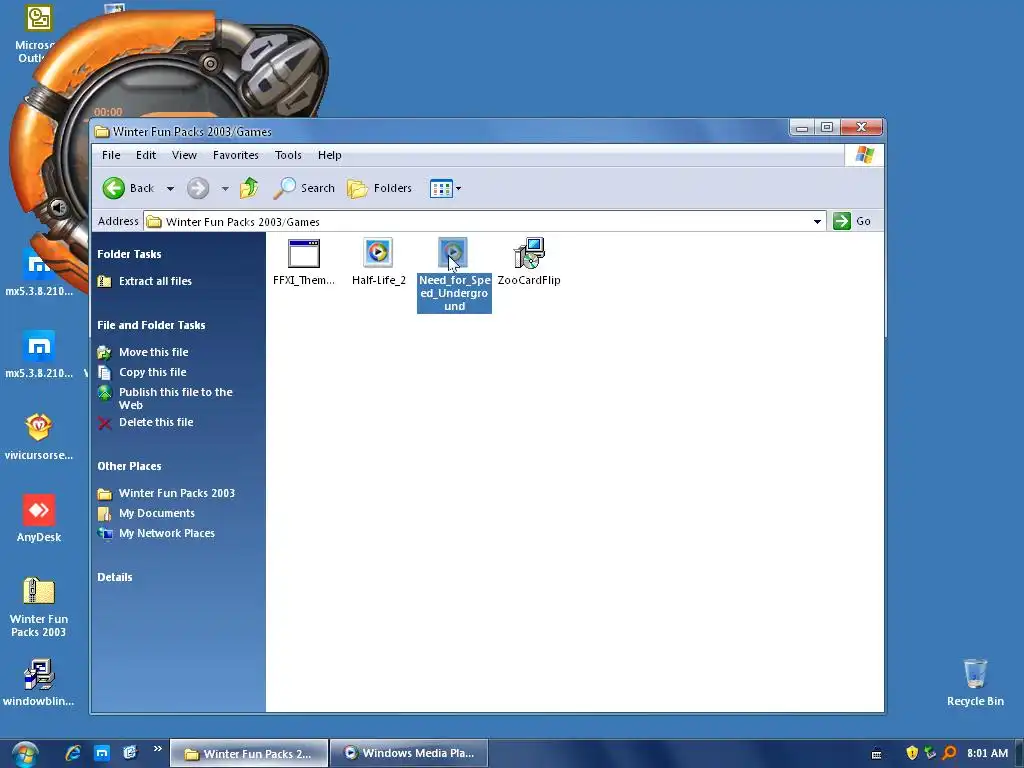Click the Windows flag logo in menu bar
The width and height of the screenshot is (1024, 768).
[x=864, y=155]
